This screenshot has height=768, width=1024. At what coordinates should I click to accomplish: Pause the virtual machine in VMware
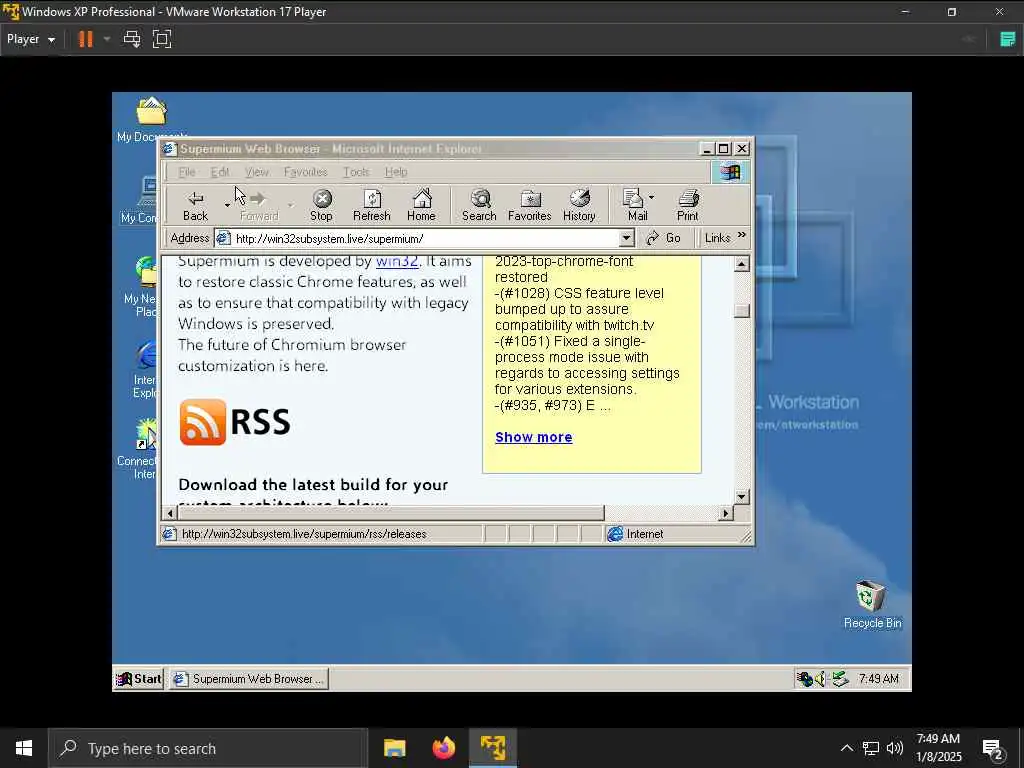pos(86,39)
